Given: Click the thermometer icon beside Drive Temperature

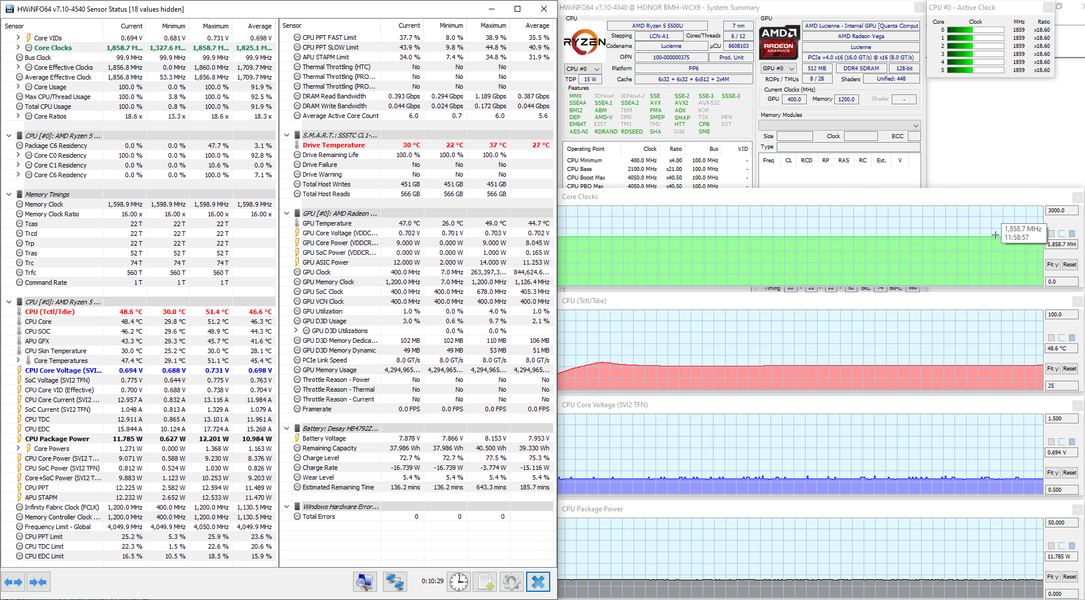Looking at the screenshot, I should tap(297, 145).
